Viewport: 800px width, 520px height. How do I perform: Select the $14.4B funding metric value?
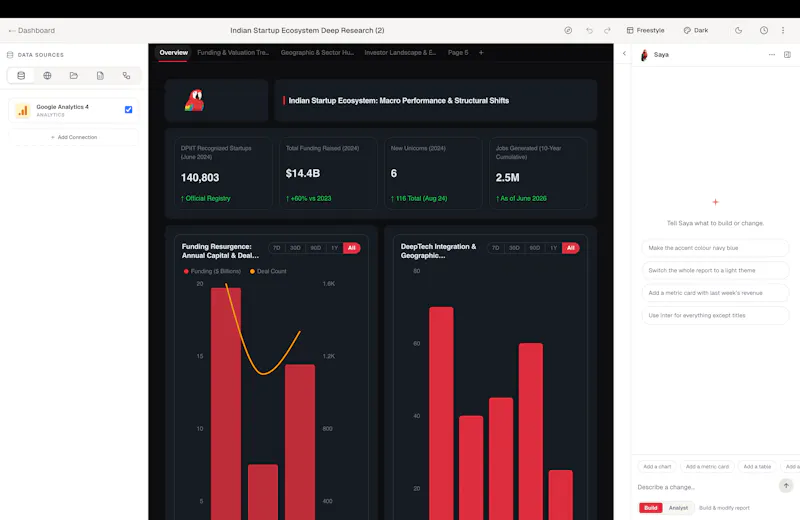303,174
